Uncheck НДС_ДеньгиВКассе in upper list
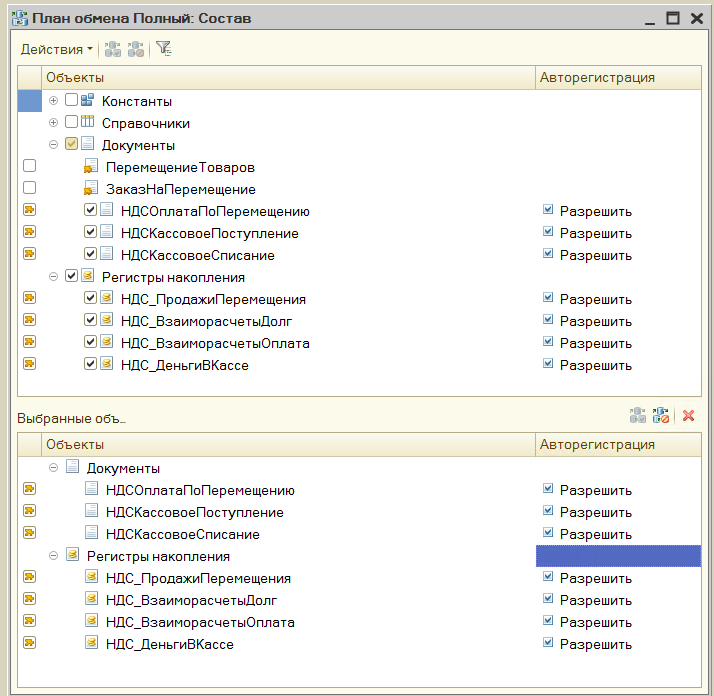The image size is (714, 696). 90,363
